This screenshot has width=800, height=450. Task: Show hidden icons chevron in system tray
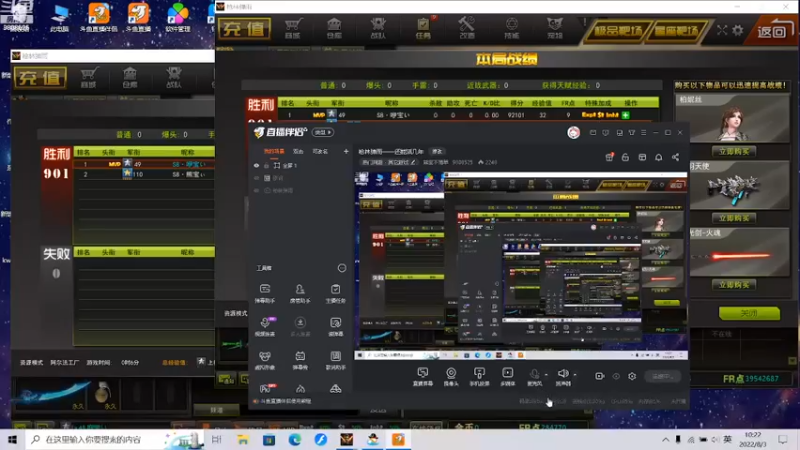[666, 440]
